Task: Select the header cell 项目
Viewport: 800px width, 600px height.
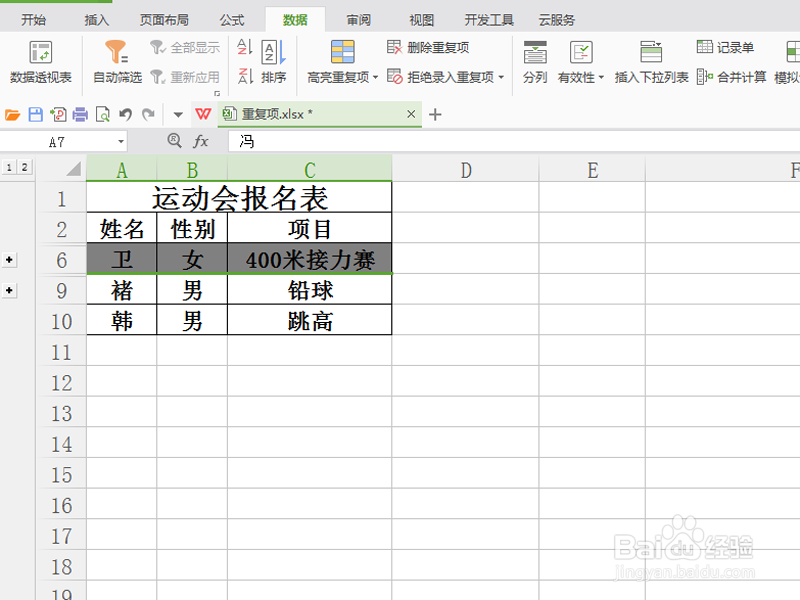Action: (x=310, y=229)
